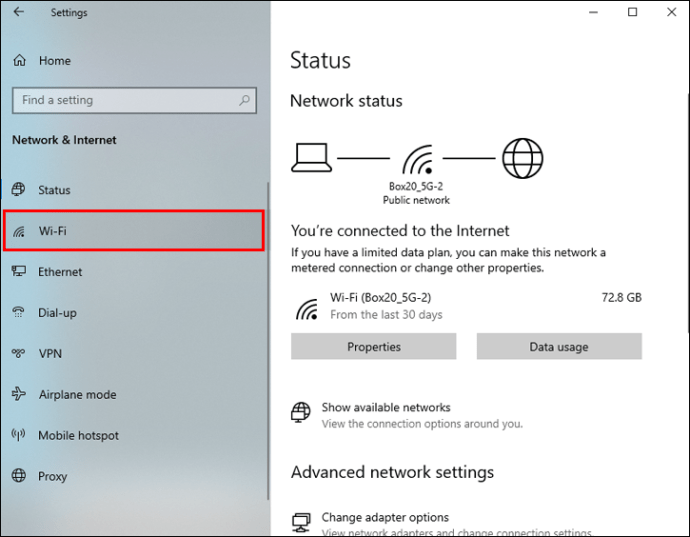Viewport: 690px width, 537px height.
Task: Click the Status globe icon in sidebar
Action: coord(18,190)
